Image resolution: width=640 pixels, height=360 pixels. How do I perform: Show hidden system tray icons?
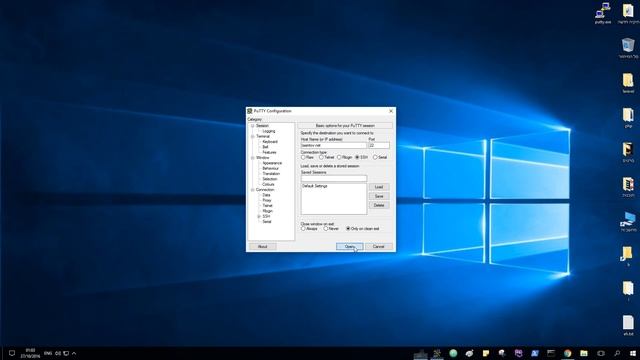click(74, 353)
